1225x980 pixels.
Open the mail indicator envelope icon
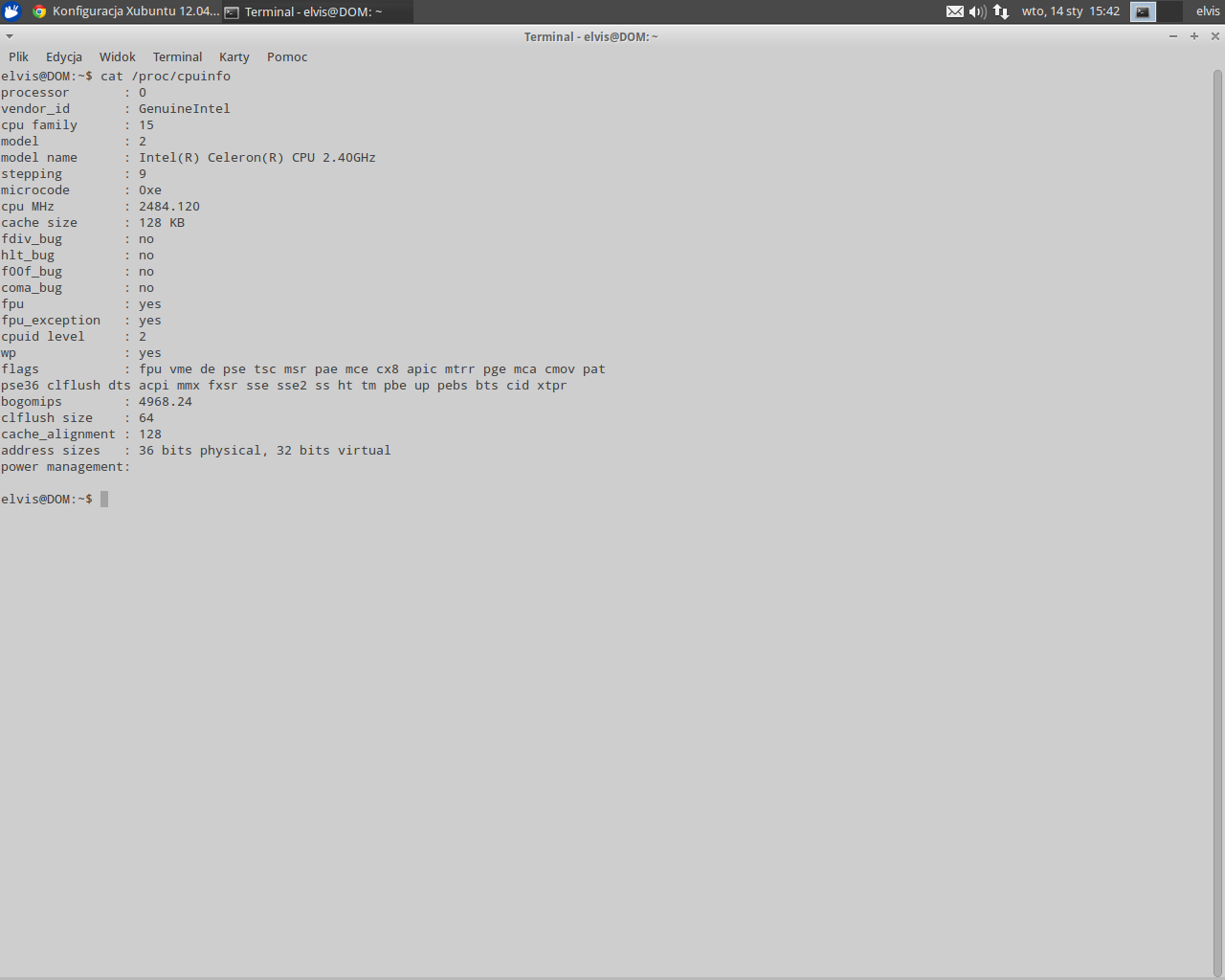pos(955,11)
